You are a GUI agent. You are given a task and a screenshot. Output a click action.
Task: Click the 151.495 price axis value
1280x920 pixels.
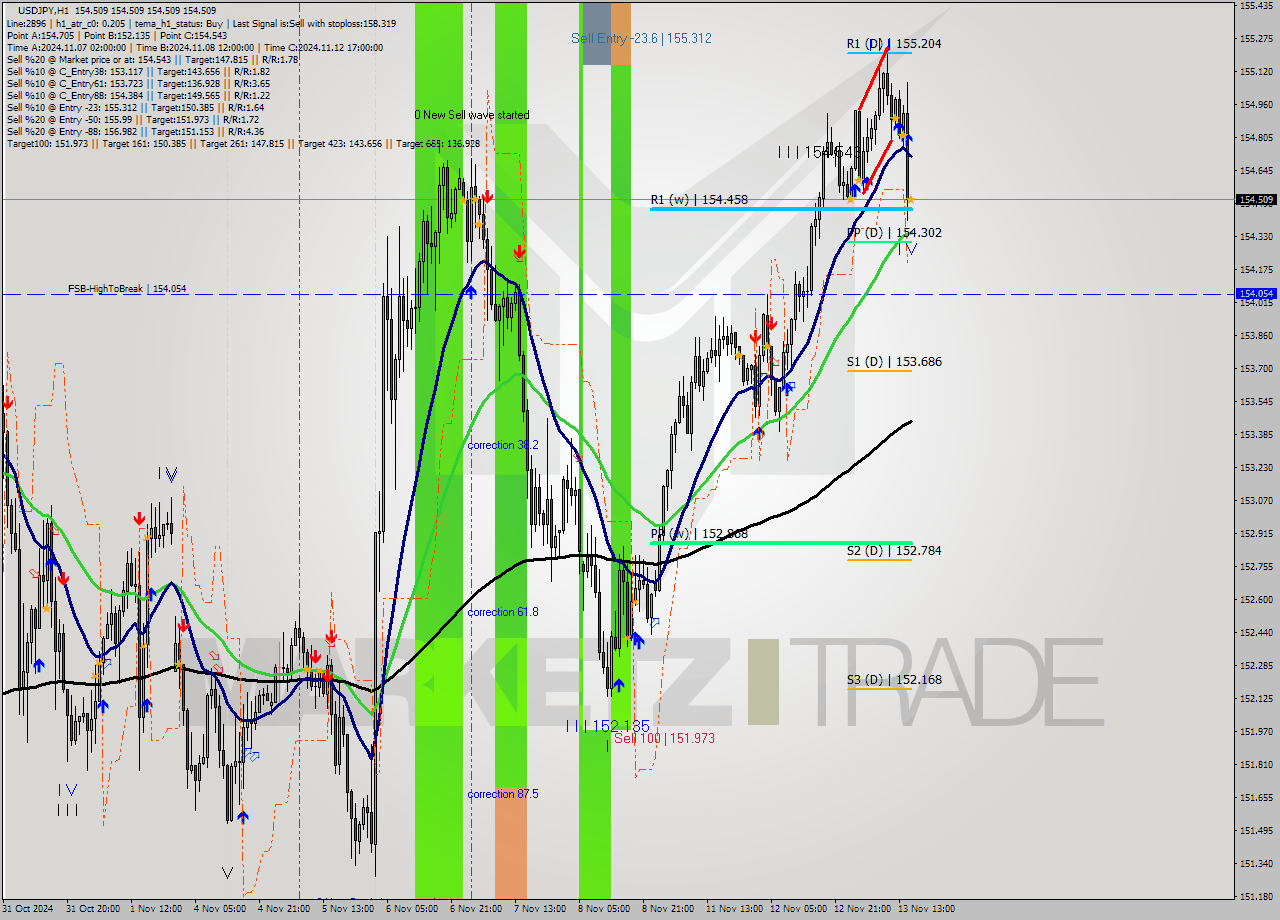coord(1256,831)
